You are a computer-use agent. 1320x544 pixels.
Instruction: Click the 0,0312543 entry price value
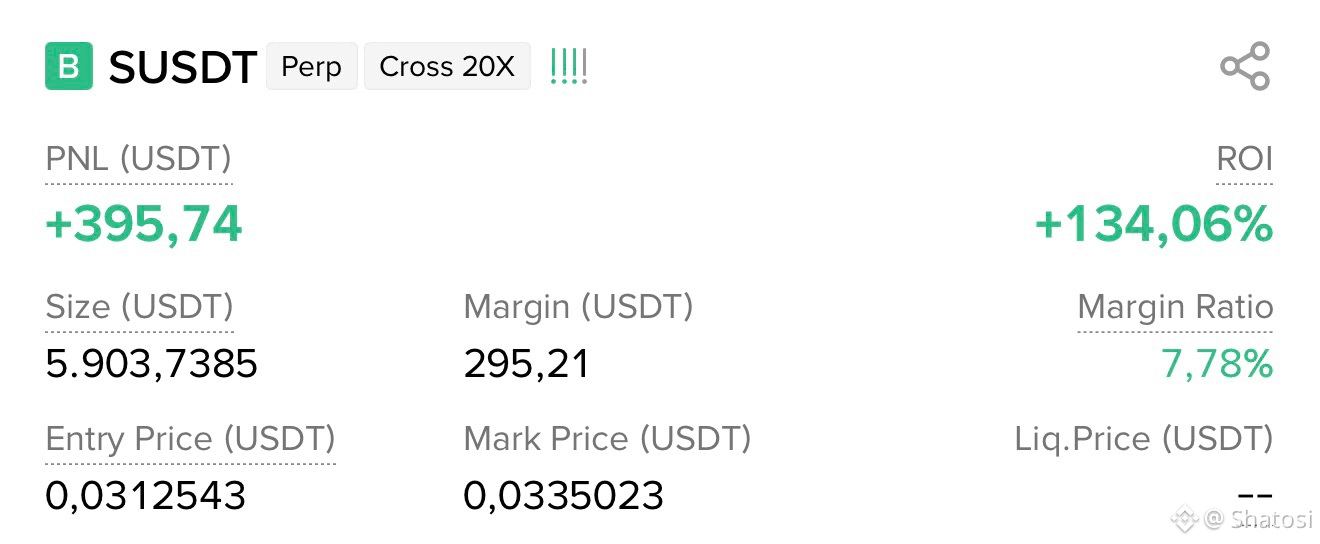click(x=146, y=496)
